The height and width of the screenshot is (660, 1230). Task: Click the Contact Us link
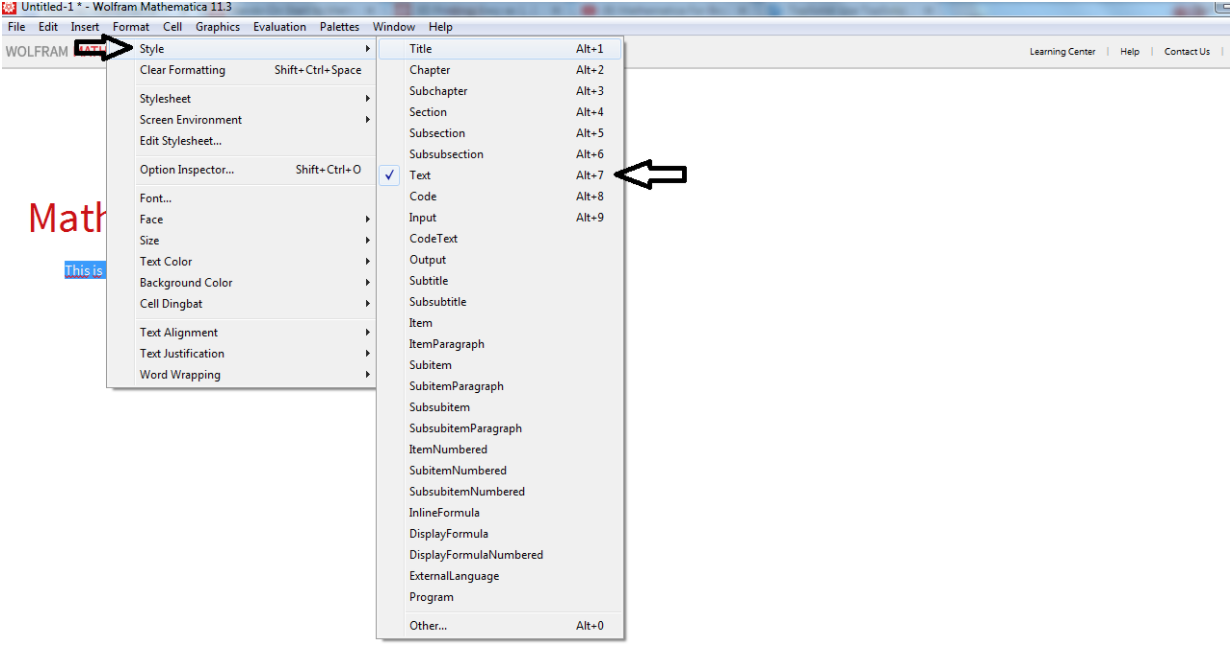point(1187,52)
